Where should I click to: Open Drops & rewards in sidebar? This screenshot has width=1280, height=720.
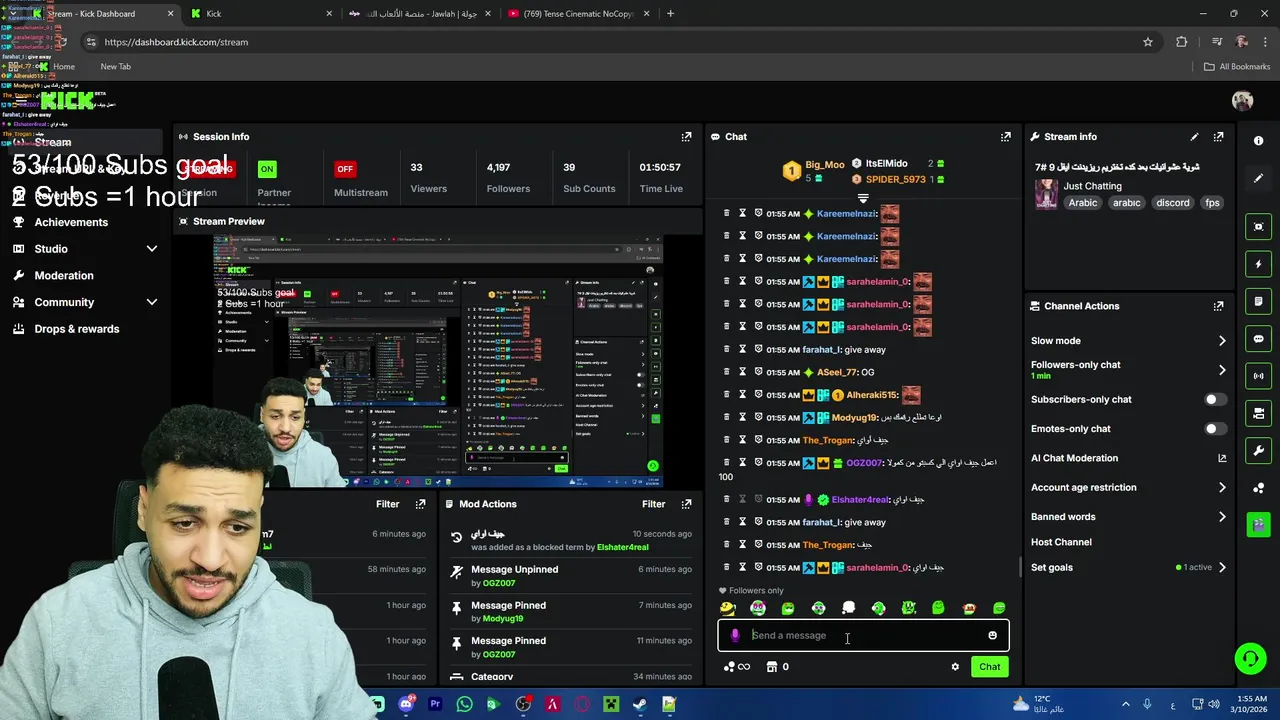pyautogui.click(x=77, y=329)
